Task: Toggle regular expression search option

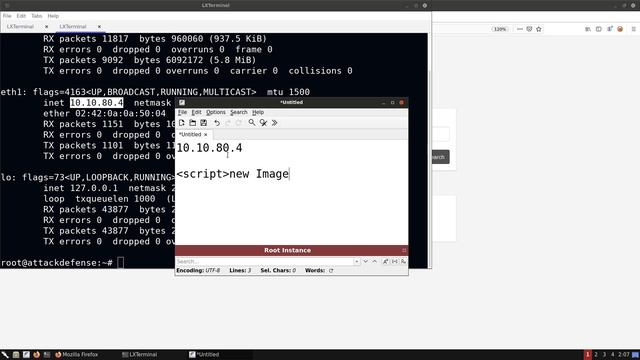Action: 403,261
